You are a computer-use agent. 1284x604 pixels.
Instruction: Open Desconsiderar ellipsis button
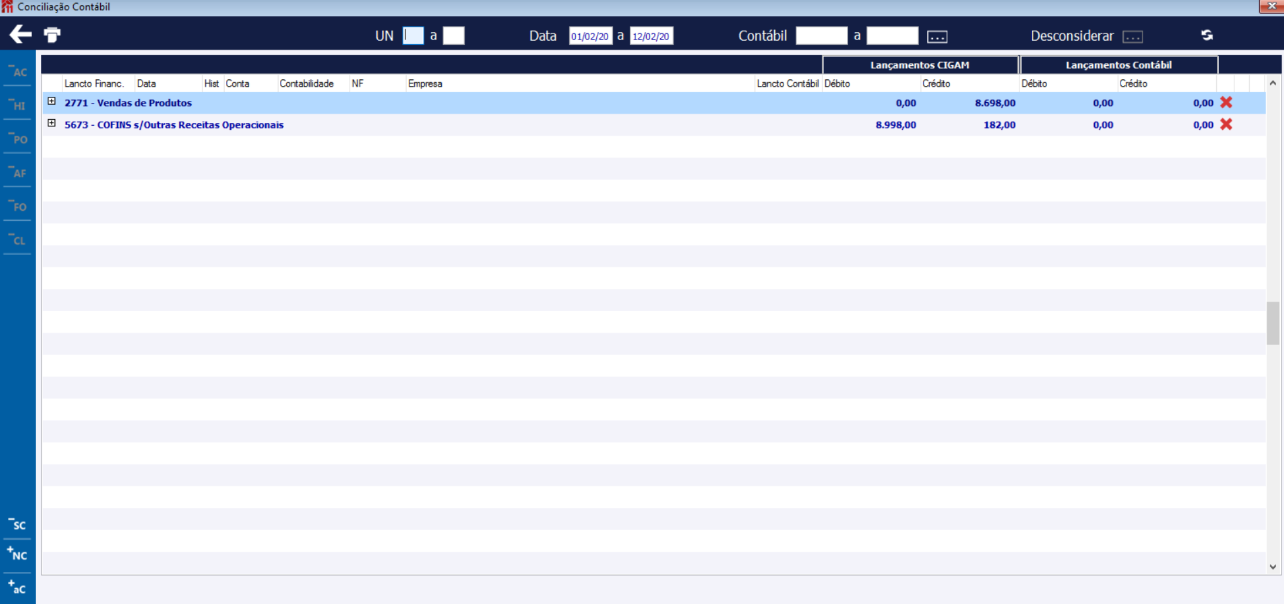(1132, 37)
